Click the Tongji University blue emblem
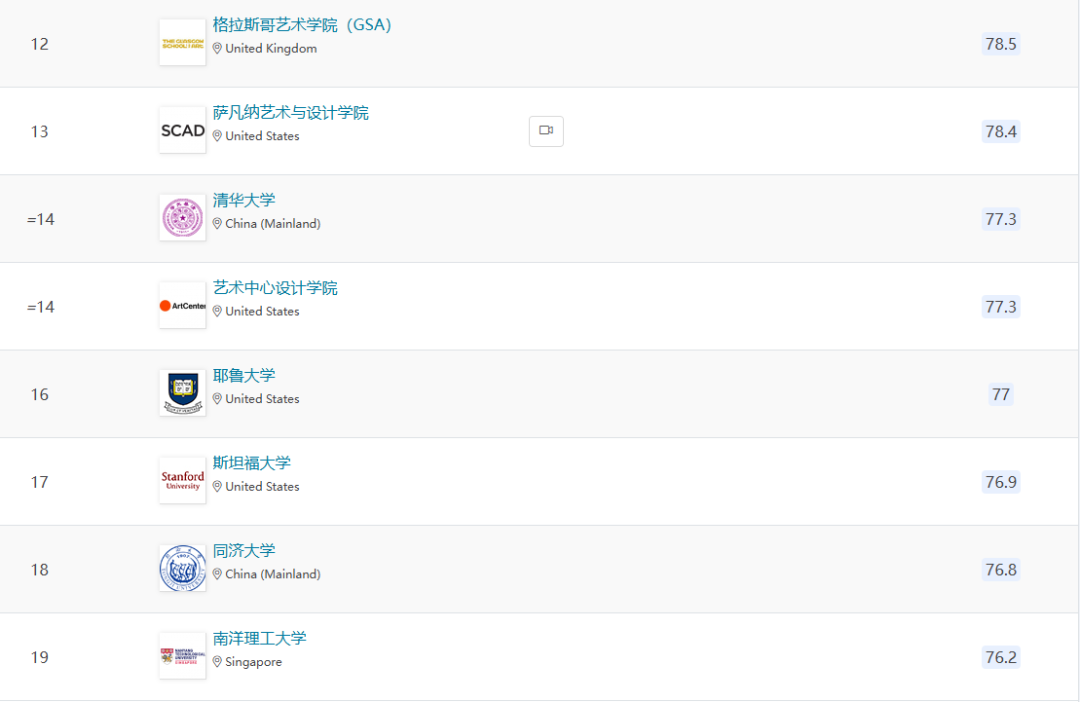Viewport: 1080px width, 702px height. coord(182,568)
